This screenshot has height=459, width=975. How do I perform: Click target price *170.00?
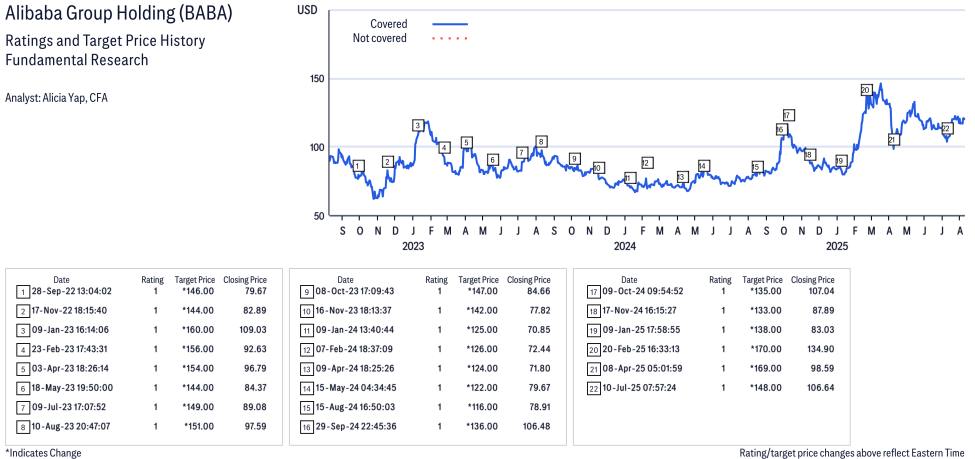pos(766,349)
